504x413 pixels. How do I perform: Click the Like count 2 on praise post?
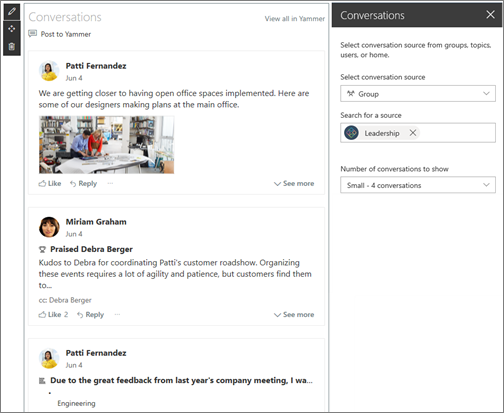tap(66, 314)
